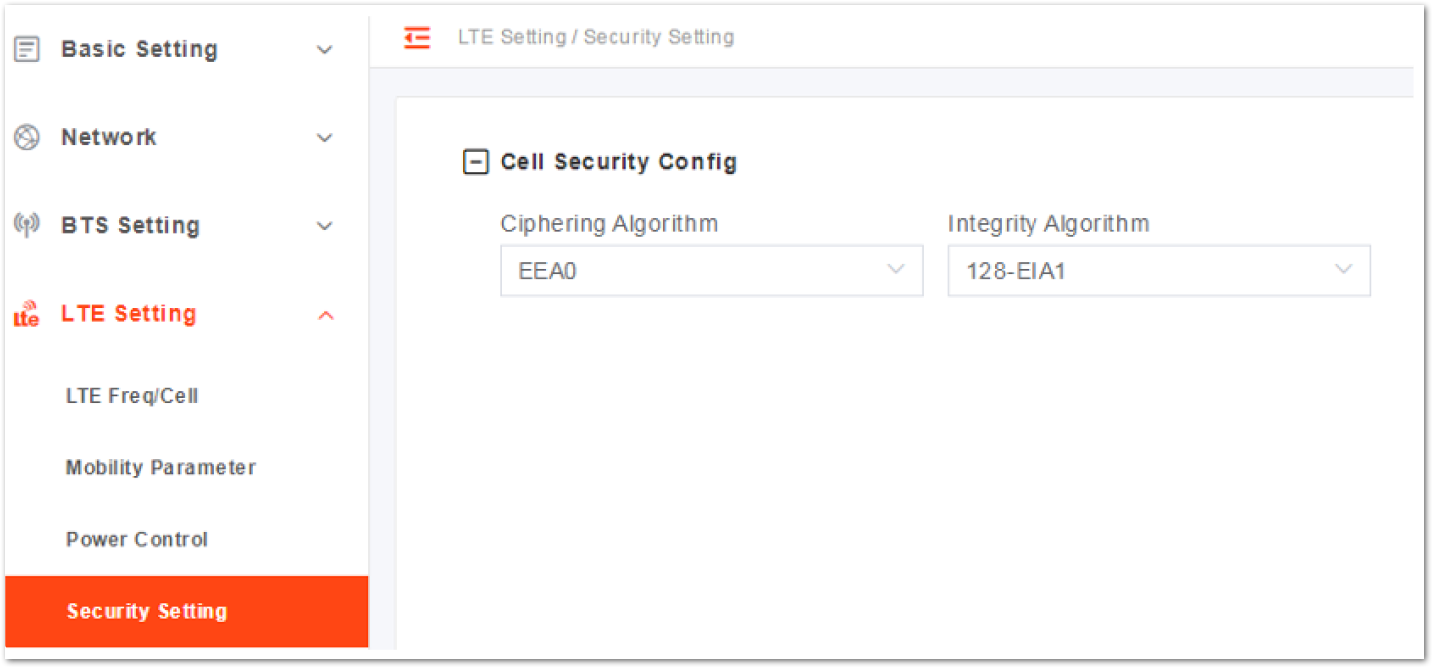This screenshot has width=1433, height=668.
Task: Open the LTE Freq/Cell page
Action: [132, 396]
